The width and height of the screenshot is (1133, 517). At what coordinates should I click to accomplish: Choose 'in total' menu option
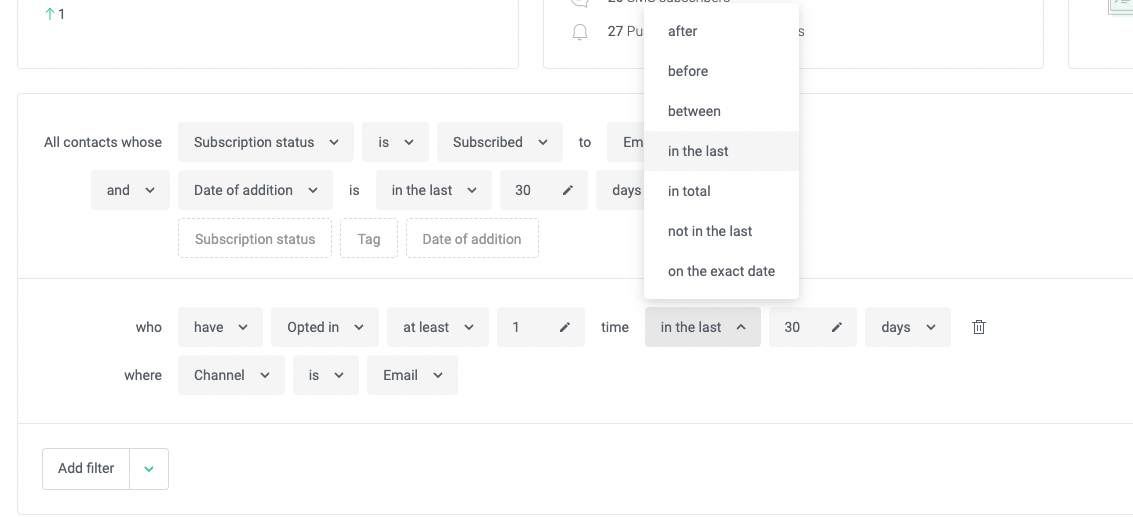[x=721, y=191]
